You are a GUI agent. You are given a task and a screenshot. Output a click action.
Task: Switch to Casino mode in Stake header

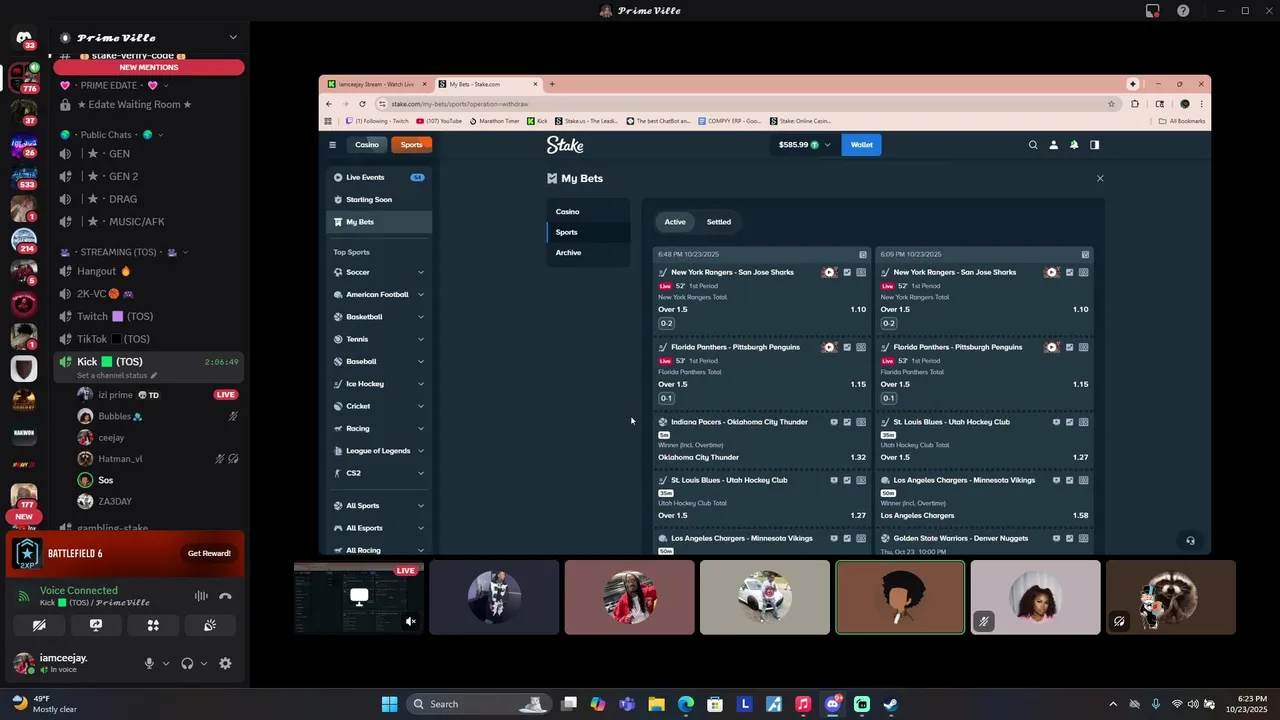pyautogui.click(x=367, y=145)
